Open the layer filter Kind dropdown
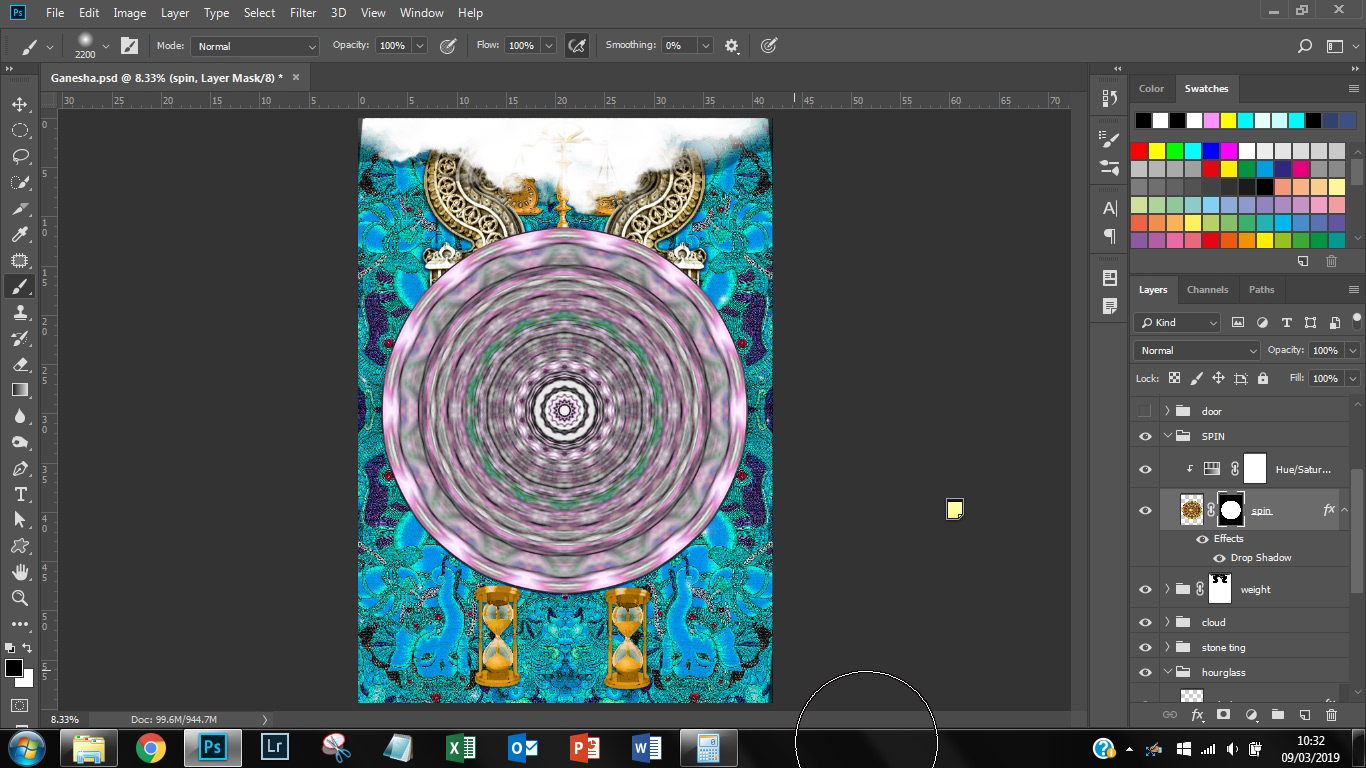 tap(1177, 323)
